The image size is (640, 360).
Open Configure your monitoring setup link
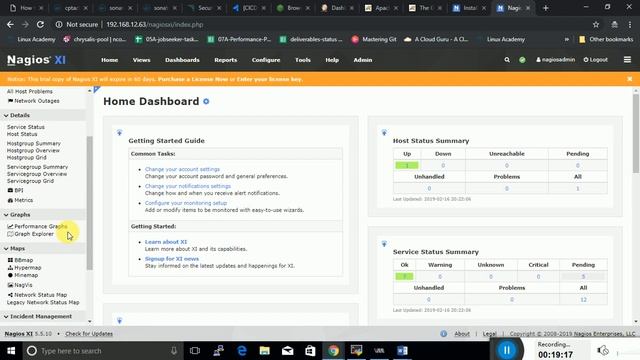(186, 203)
